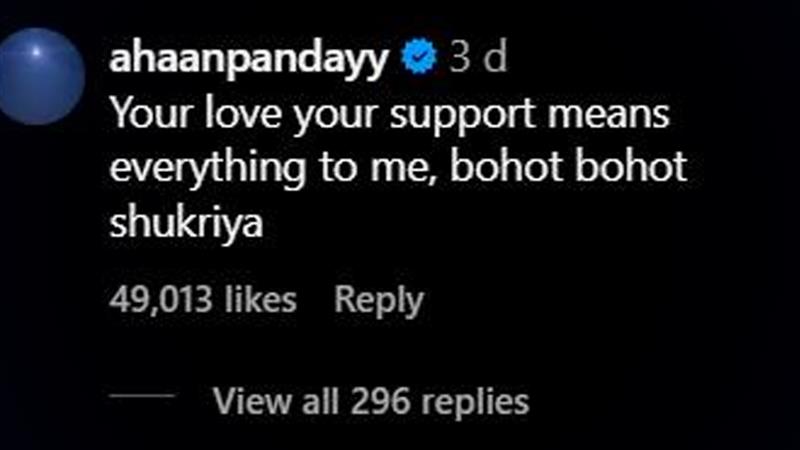Open ahaanpandayy's profile picture avatar

pyautogui.click(x=41, y=76)
